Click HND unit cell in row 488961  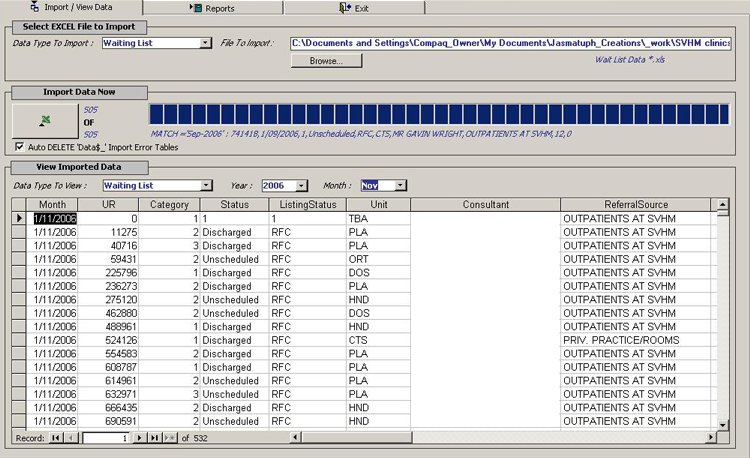(x=379, y=327)
